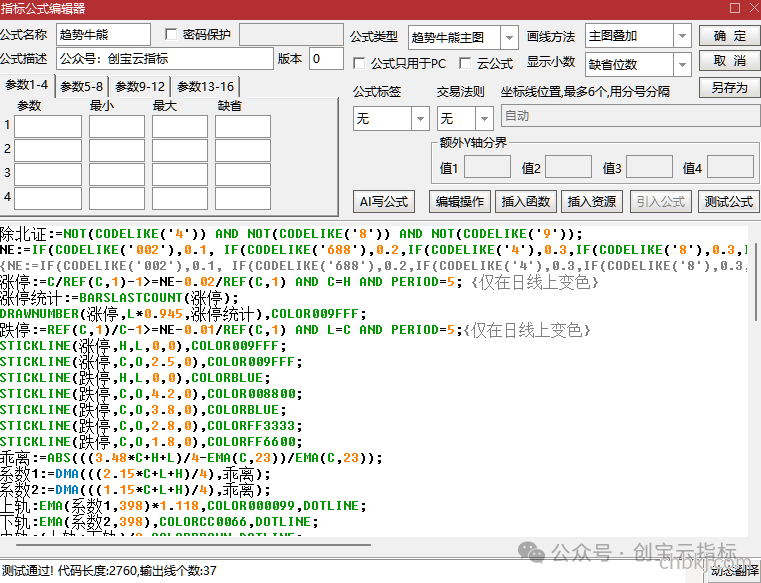Image resolution: width=761 pixels, height=583 pixels.
Task: Switch to the 参数5-8 tab
Action: click(x=82, y=87)
